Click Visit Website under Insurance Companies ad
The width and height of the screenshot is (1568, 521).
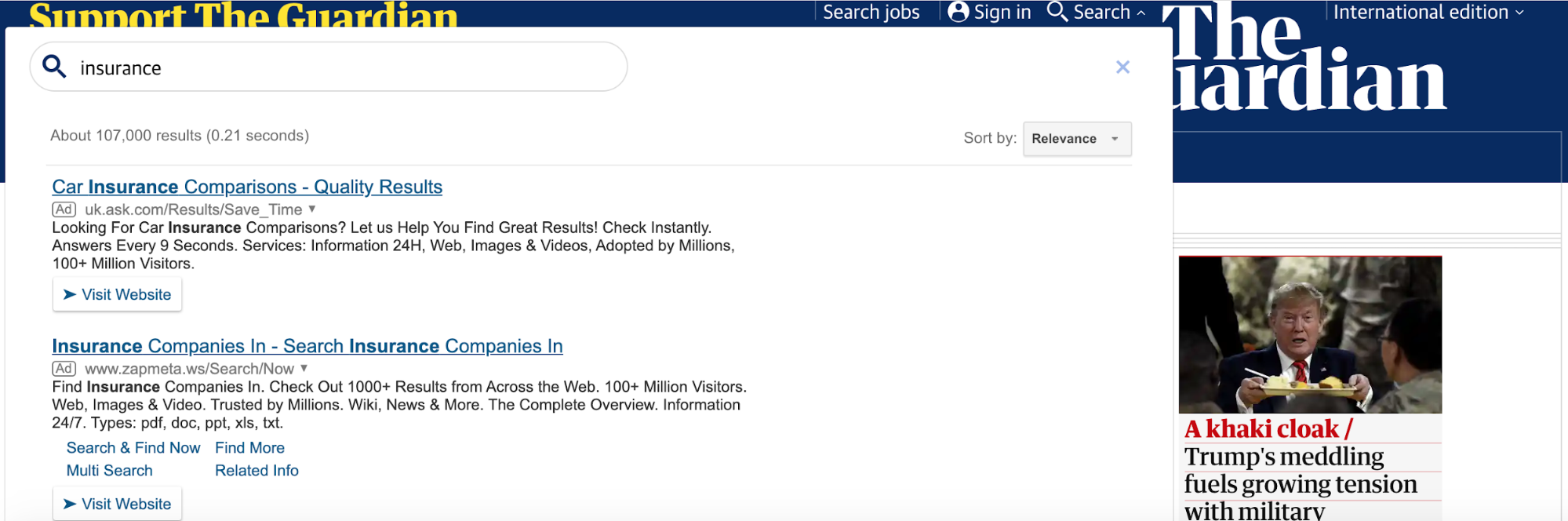[x=117, y=504]
